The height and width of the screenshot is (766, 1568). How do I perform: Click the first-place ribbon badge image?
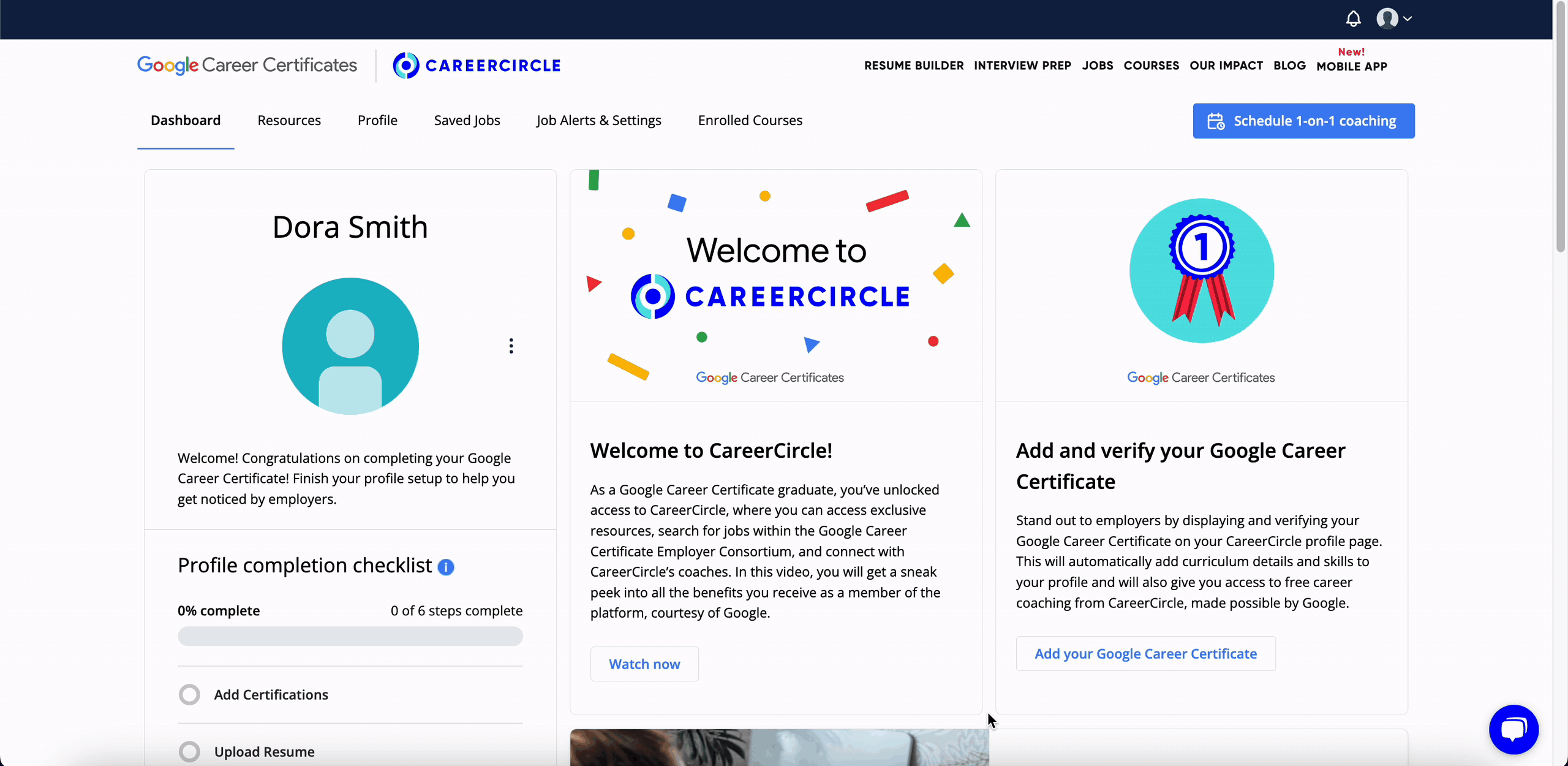tap(1202, 270)
